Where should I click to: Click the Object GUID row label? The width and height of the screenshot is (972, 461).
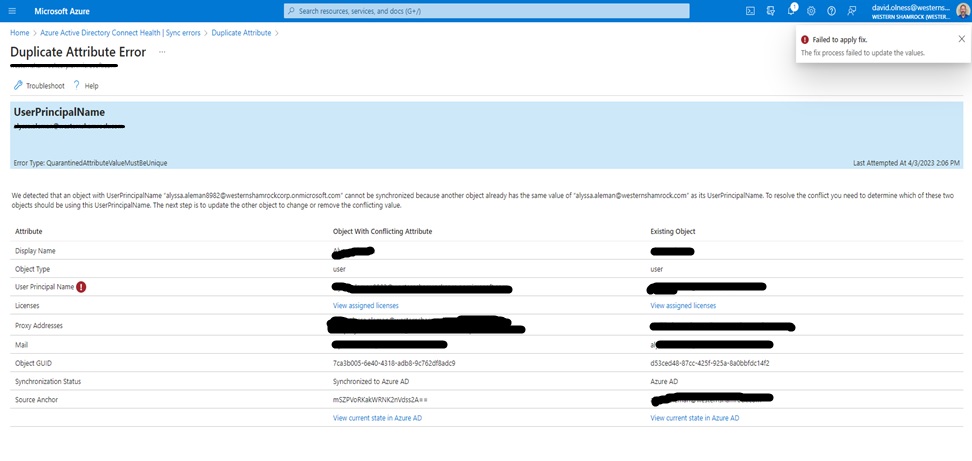[33, 363]
